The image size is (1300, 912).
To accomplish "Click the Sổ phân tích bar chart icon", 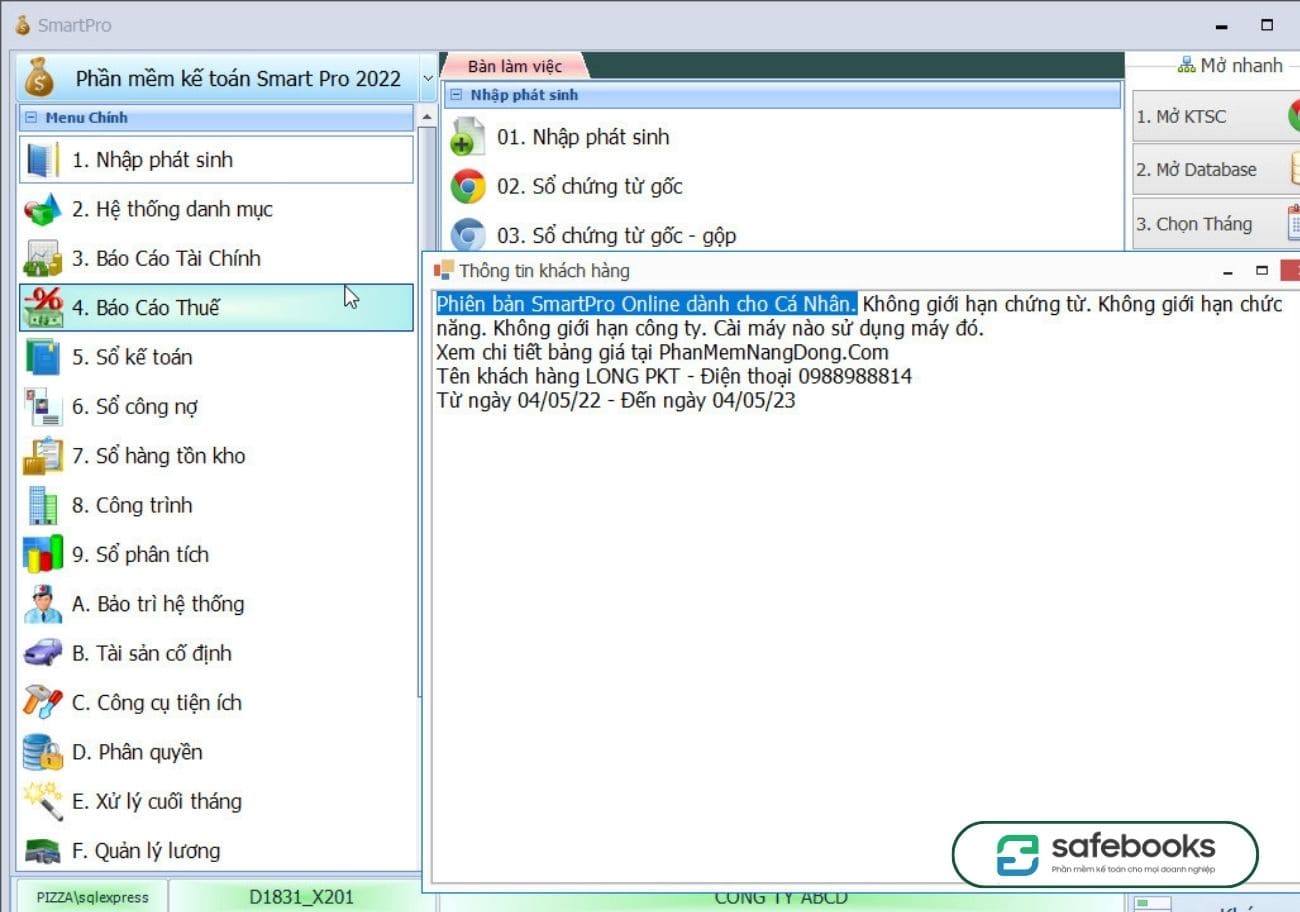I will [x=42, y=554].
